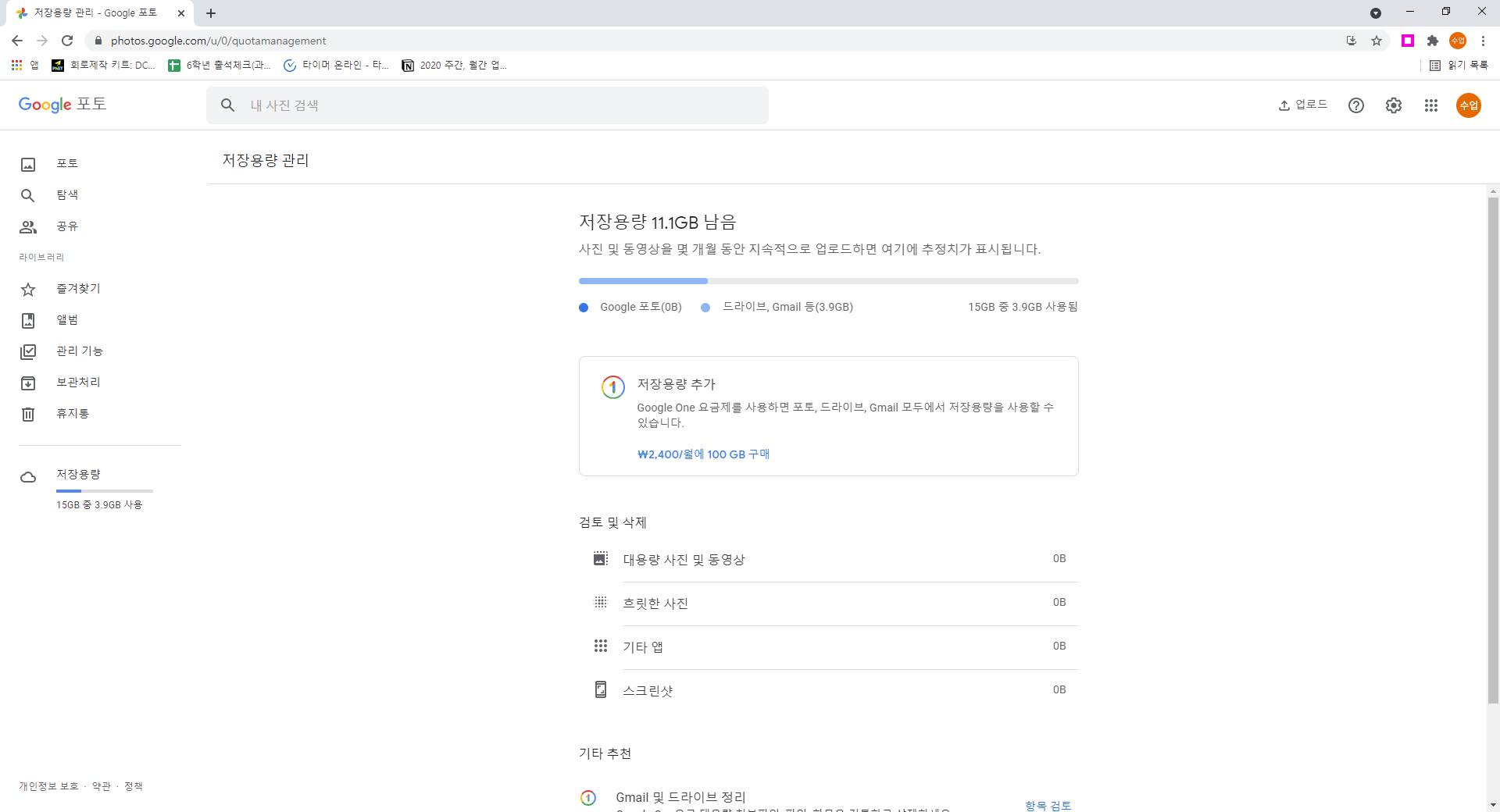
Task: Click the ₩2,400/월에 100 GB 구매 link
Action: pos(703,454)
